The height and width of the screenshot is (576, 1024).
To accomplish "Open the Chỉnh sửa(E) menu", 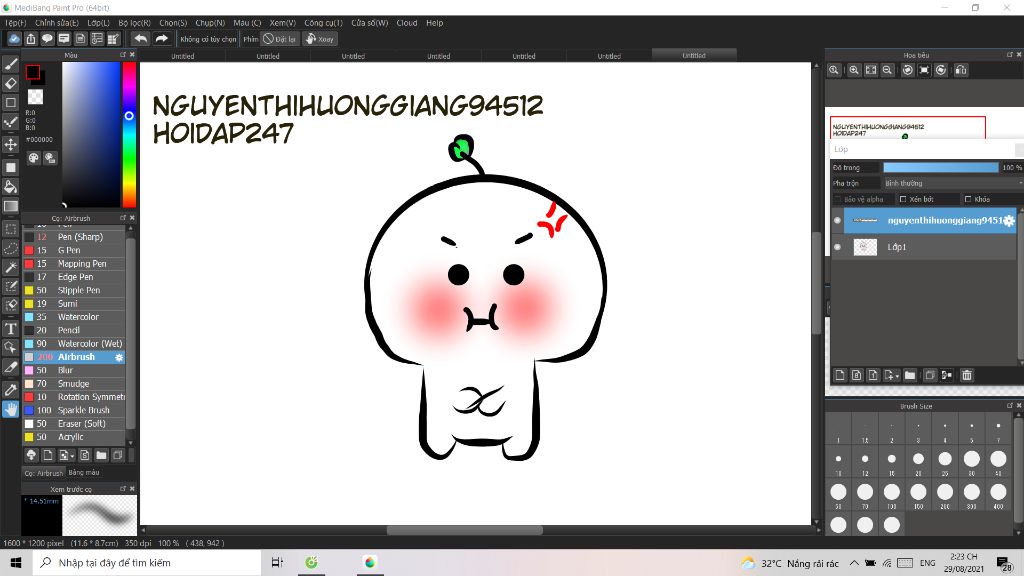I will coord(57,23).
